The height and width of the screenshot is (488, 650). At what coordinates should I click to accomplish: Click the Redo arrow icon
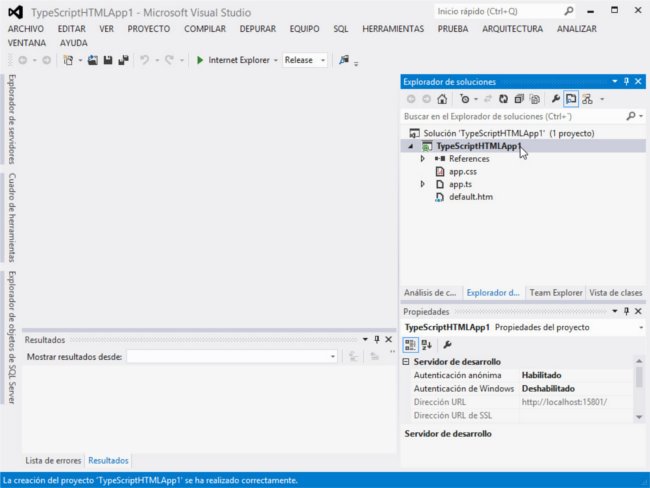coord(169,60)
